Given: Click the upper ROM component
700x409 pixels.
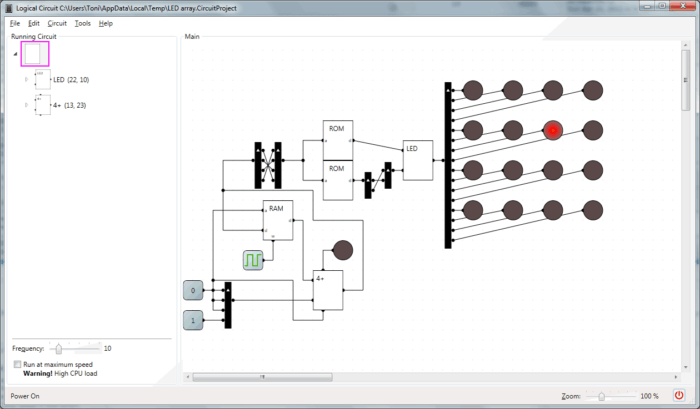Looking at the screenshot, I should [338, 140].
